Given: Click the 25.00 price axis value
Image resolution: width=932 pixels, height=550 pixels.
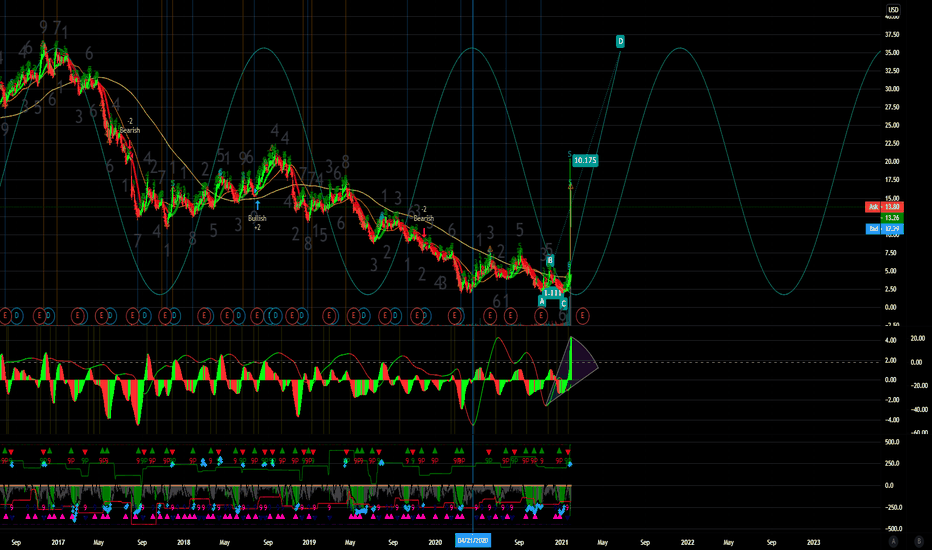Looking at the screenshot, I should pos(892,125).
